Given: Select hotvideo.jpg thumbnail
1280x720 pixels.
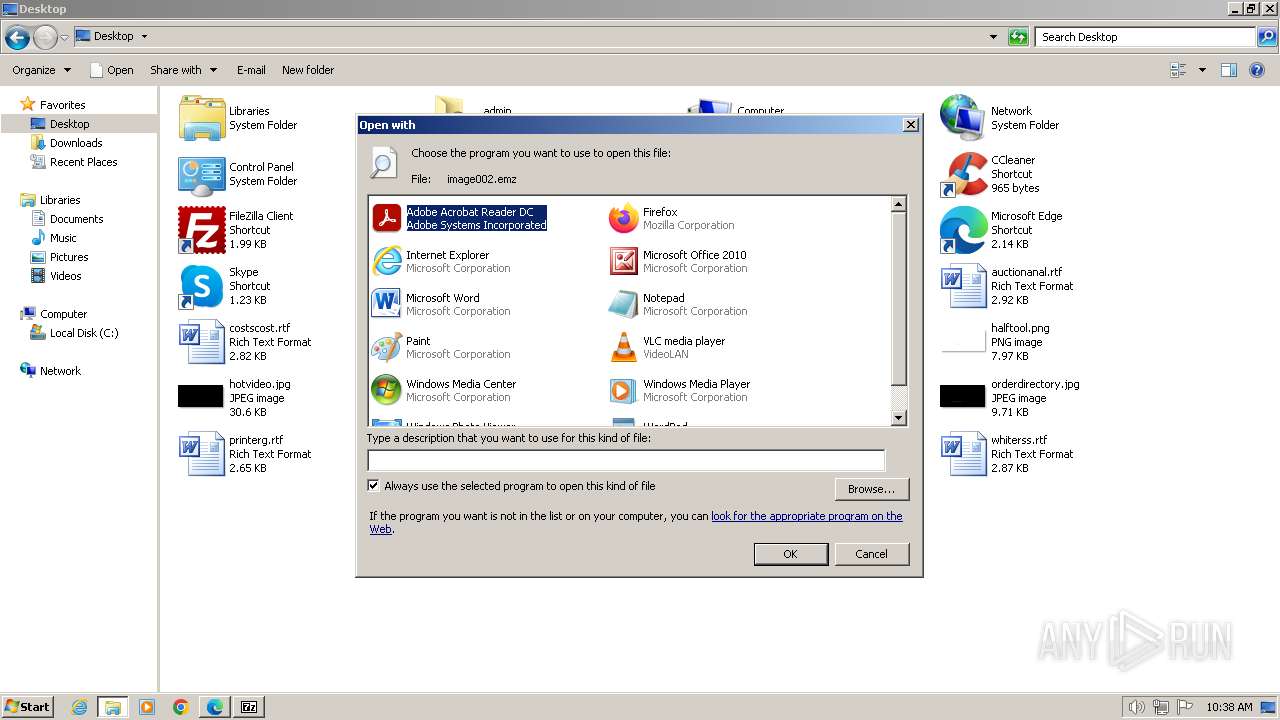Looking at the screenshot, I should pyautogui.click(x=201, y=396).
